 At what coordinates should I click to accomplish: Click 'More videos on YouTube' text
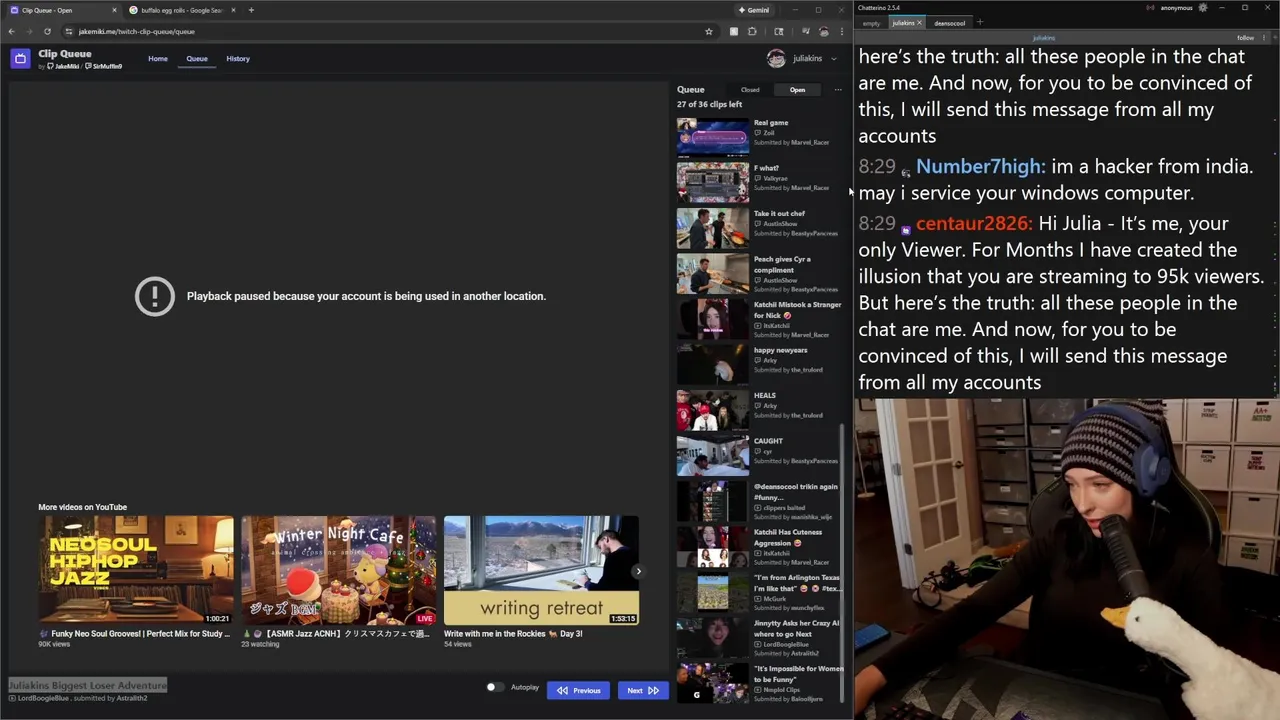pos(83,507)
